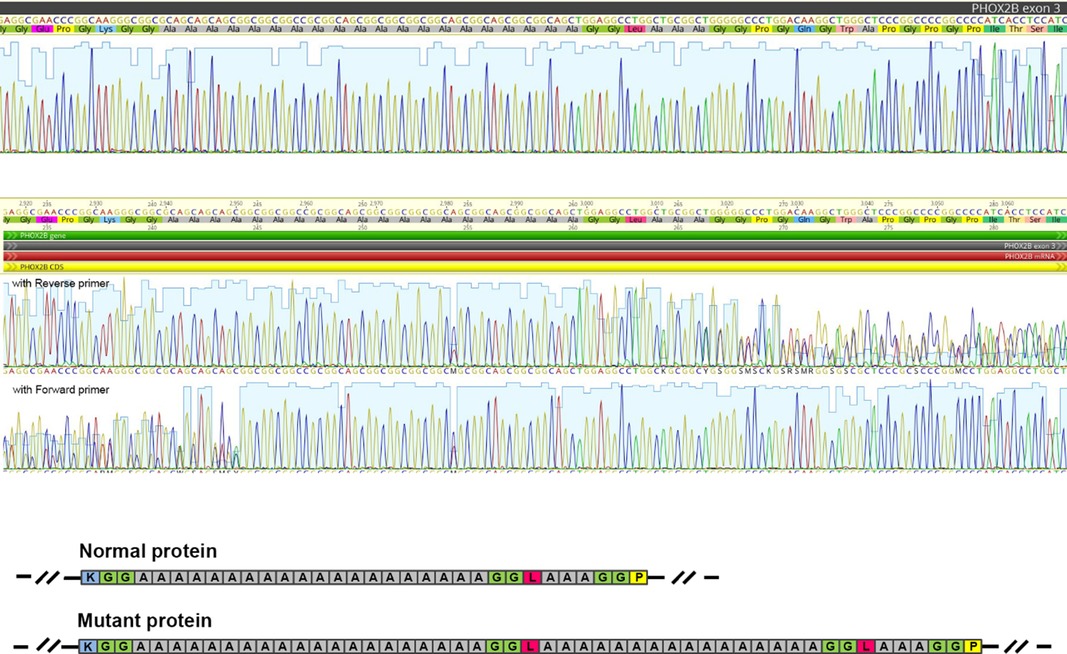Select the second pink L in Mutant protein
This screenshot has height=654, width=1067.
point(867,646)
